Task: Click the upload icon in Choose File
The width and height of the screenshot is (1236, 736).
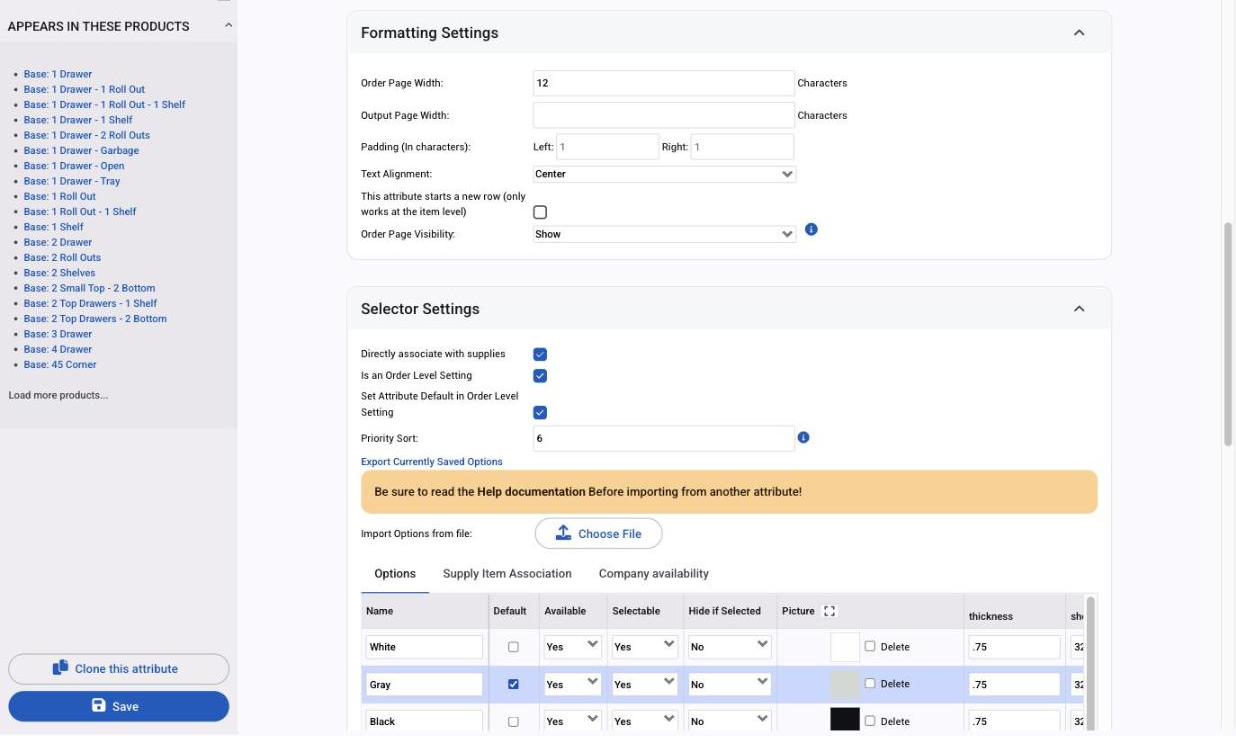Action: point(563,533)
